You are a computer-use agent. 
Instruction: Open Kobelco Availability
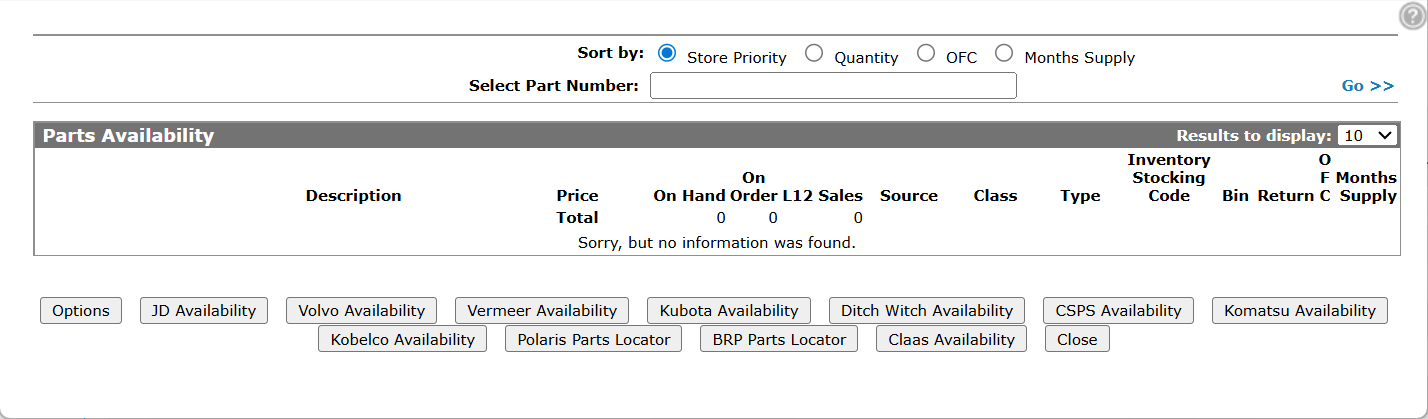403,340
